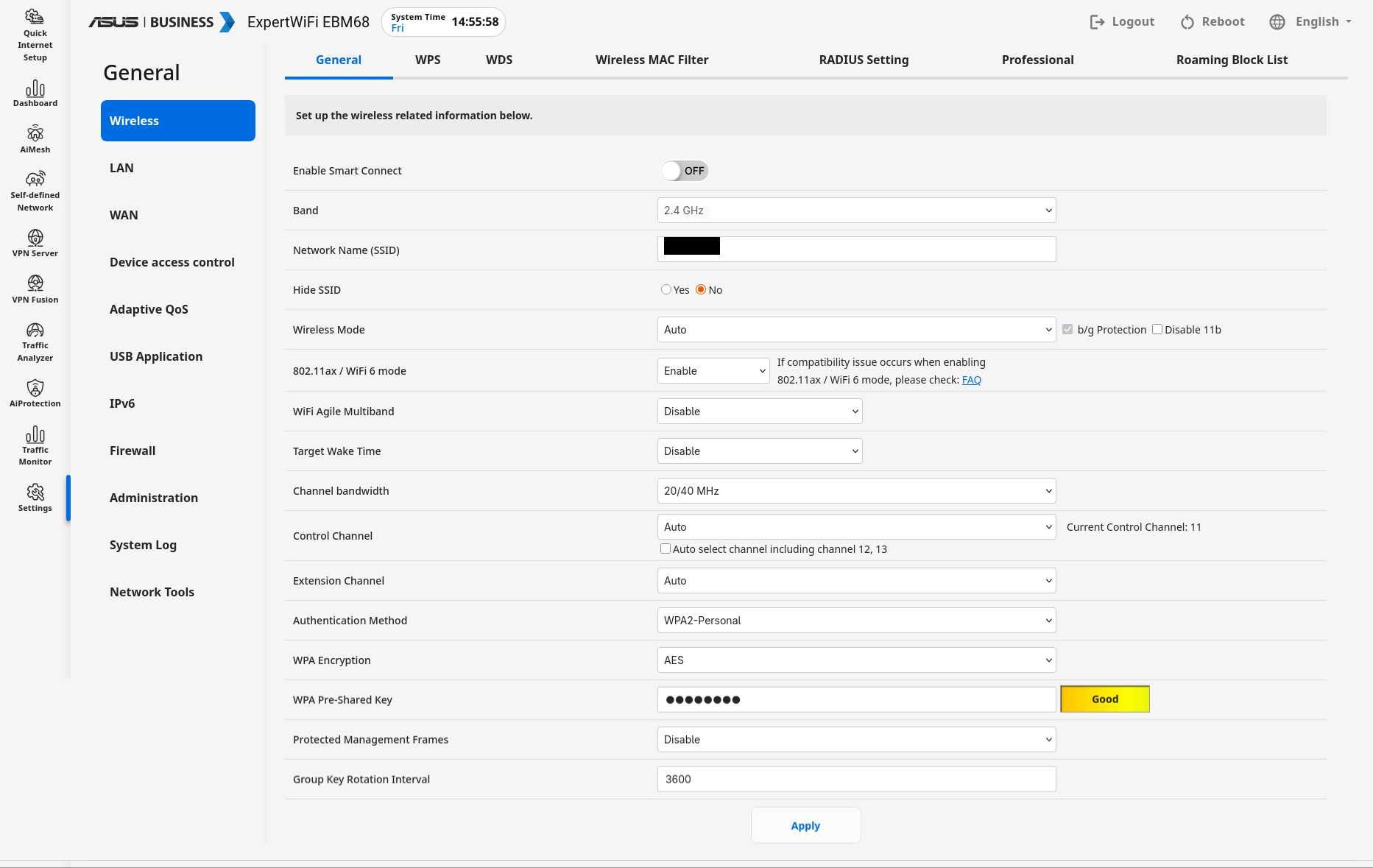Open Protected Management Frames dropdown
Screen dimensions: 1373x868
coord(856,740)
